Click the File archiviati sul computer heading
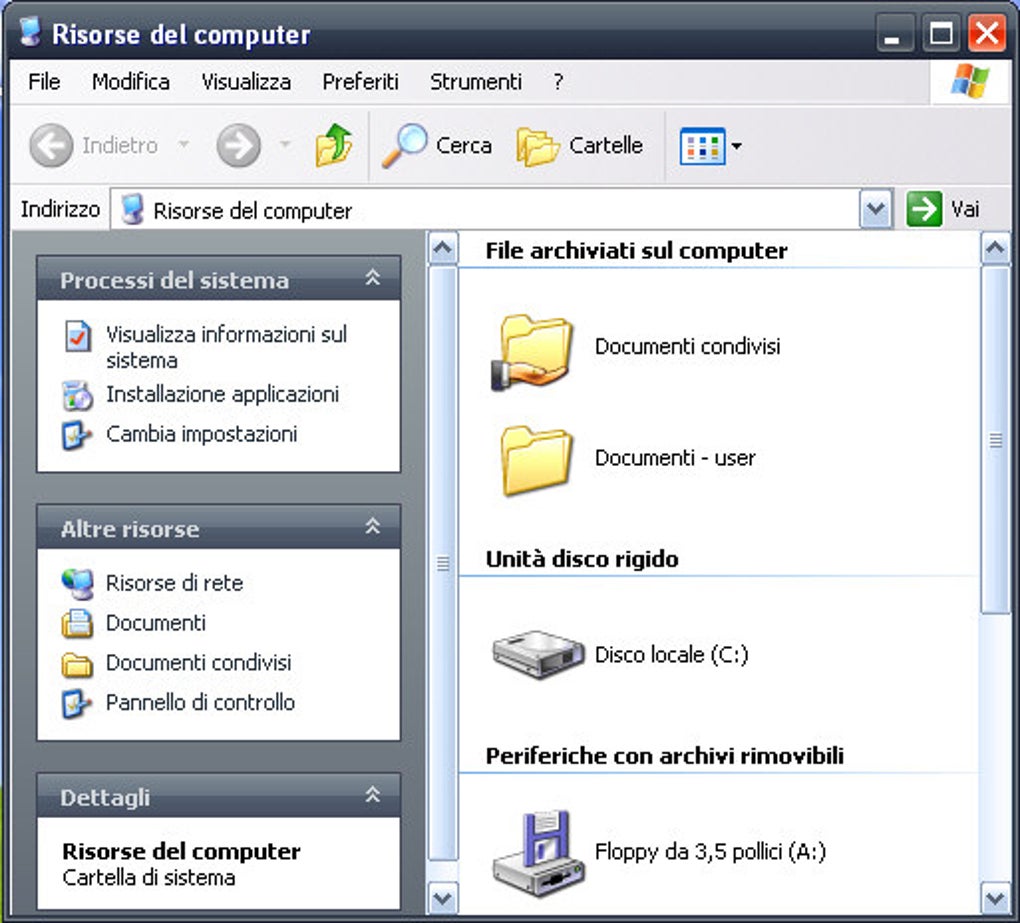1020x923 pixels. click(637, 251)
